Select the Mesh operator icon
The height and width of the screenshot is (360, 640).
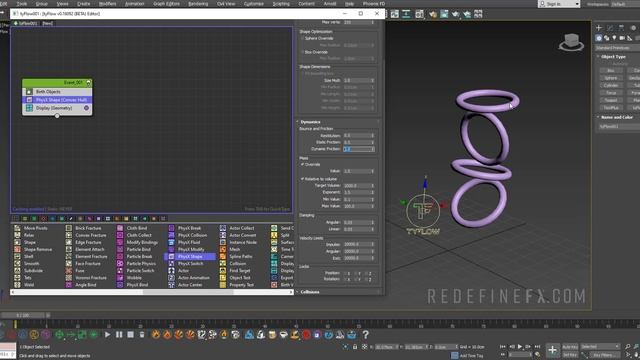tap(223, 249)
